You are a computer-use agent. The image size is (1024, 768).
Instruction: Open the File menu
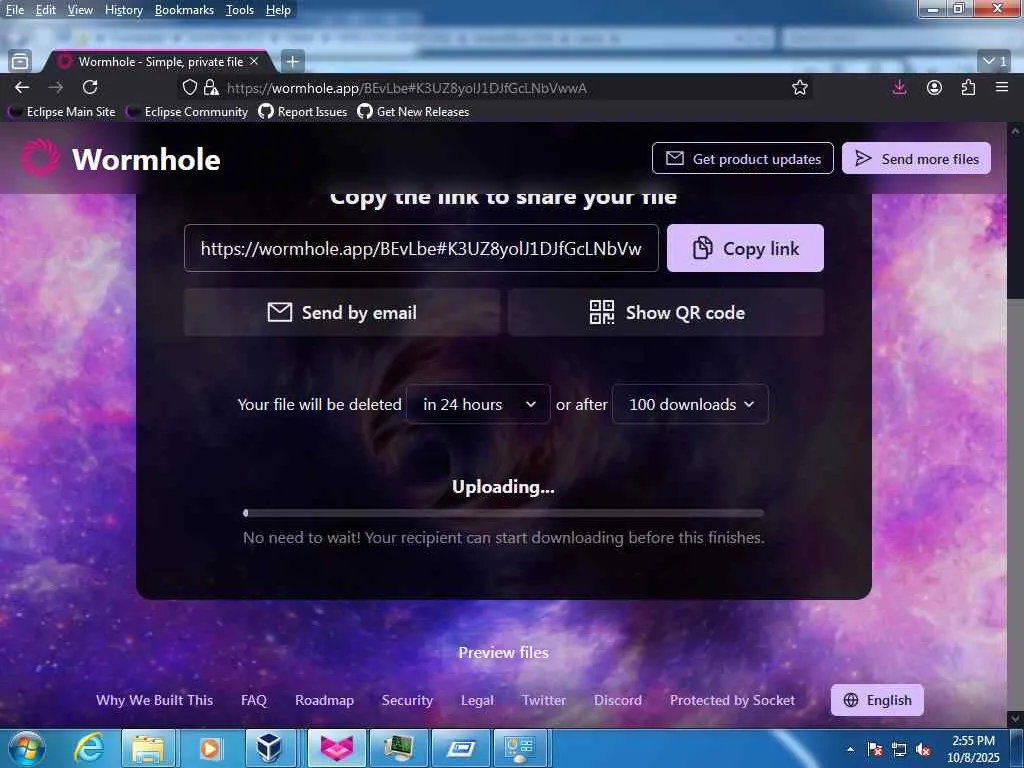click(x=14, y=10)
